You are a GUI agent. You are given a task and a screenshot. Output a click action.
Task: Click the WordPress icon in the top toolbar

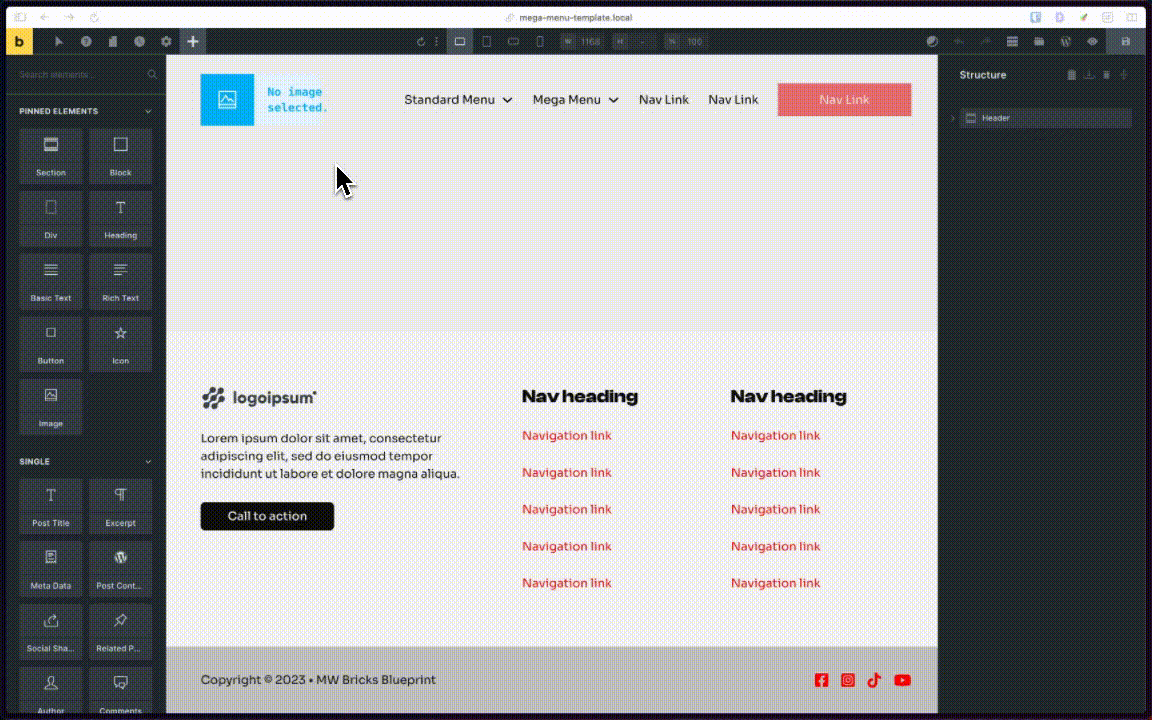1066,42
